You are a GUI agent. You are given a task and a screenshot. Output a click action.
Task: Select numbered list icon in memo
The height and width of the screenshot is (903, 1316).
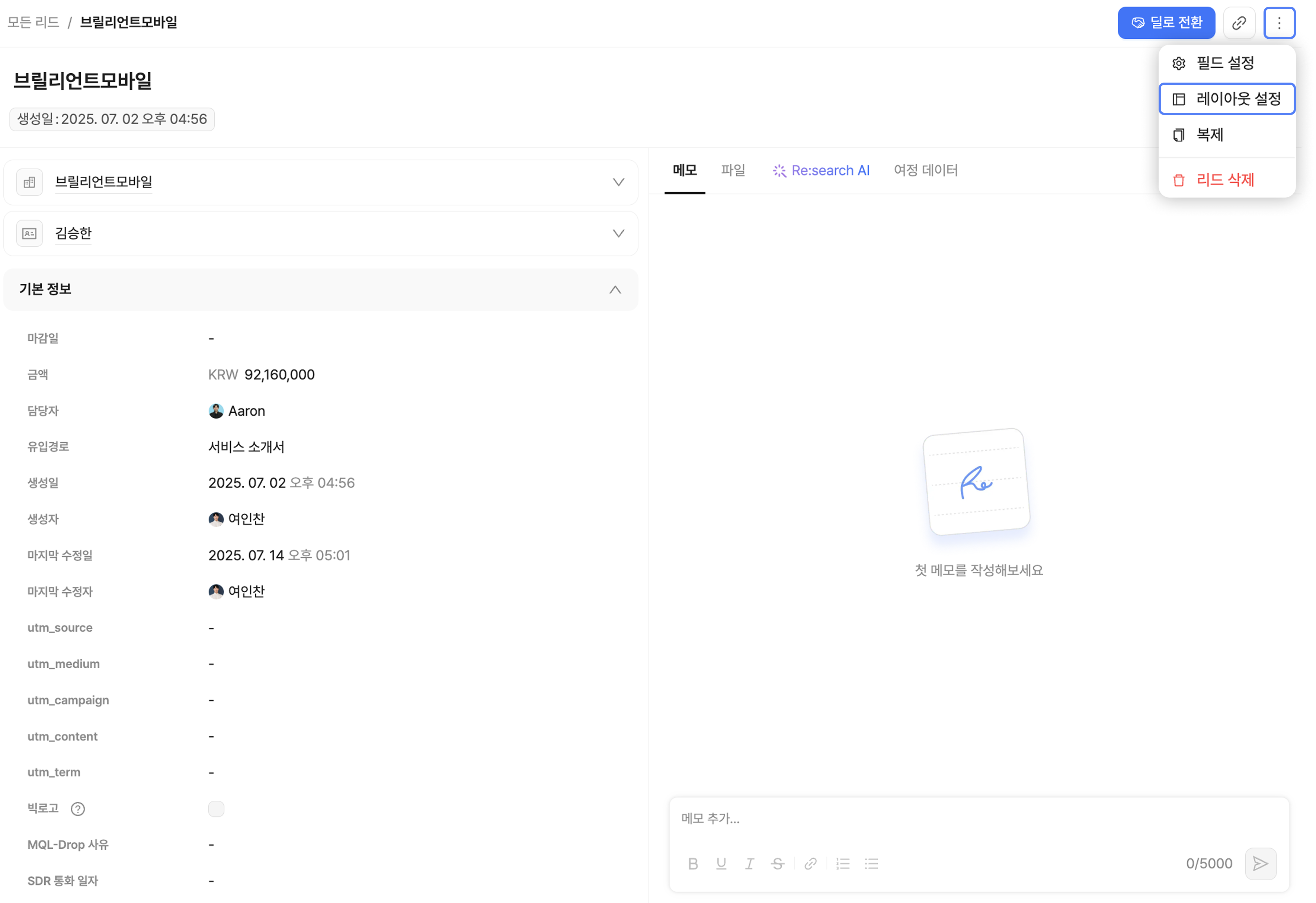click(x=843, y=863)
